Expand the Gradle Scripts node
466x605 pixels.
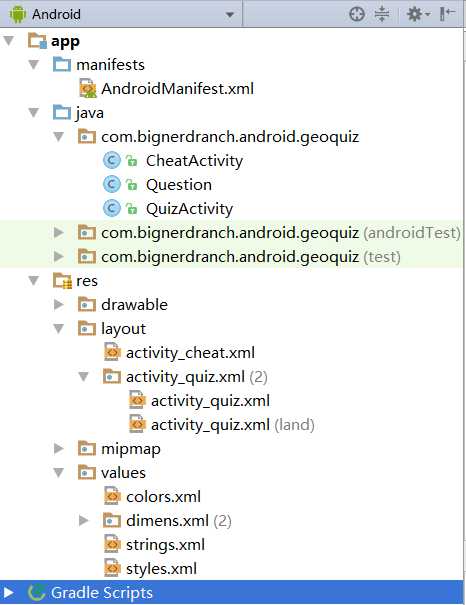(8, 592)
